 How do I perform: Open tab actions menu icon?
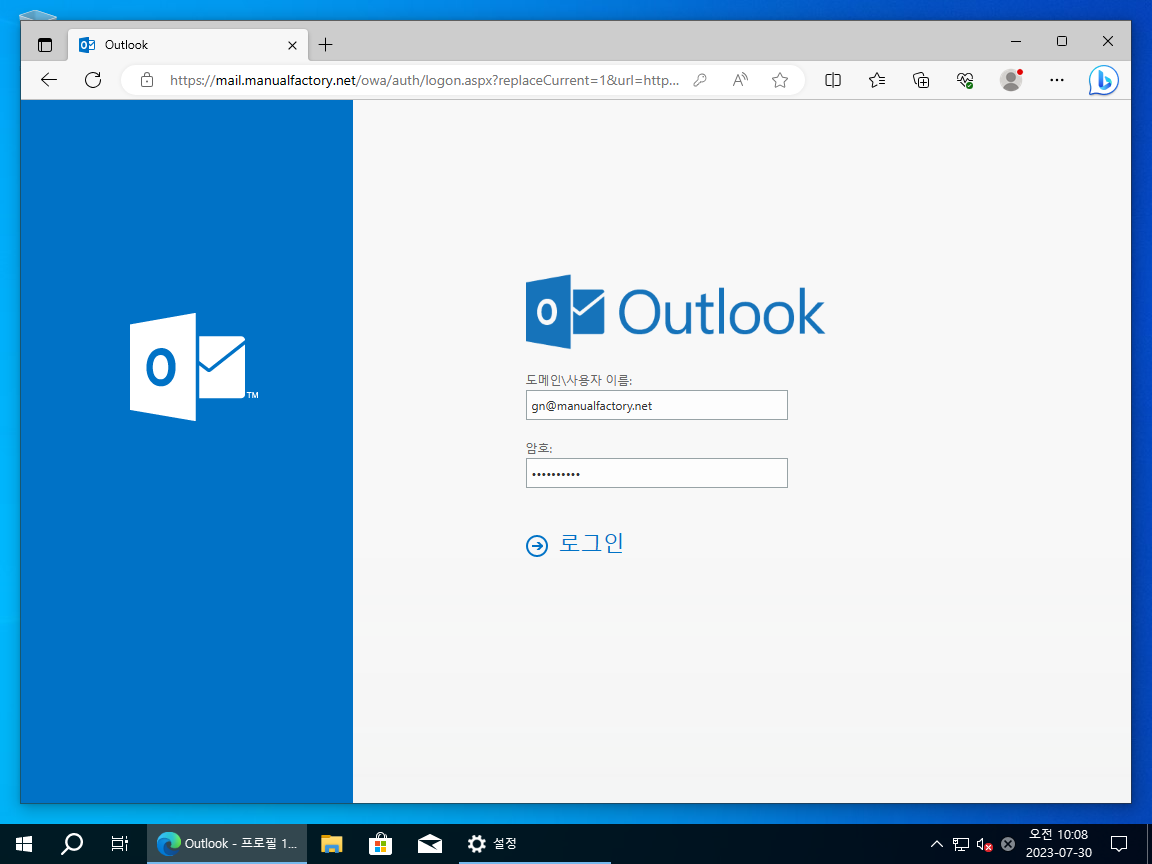click(45, 45)
